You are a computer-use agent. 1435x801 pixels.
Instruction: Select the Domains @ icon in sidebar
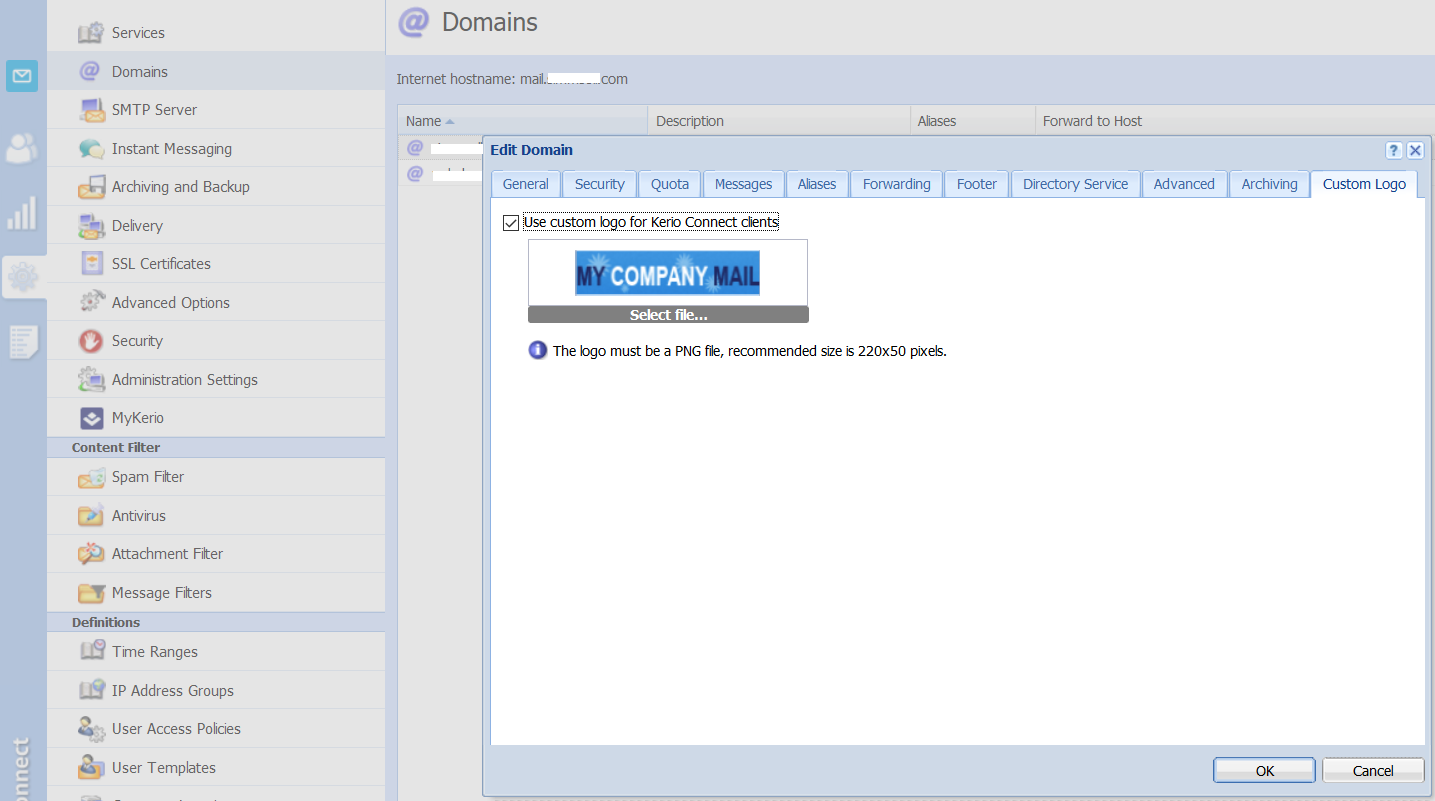pyautogui.click(x=91, y=71)
